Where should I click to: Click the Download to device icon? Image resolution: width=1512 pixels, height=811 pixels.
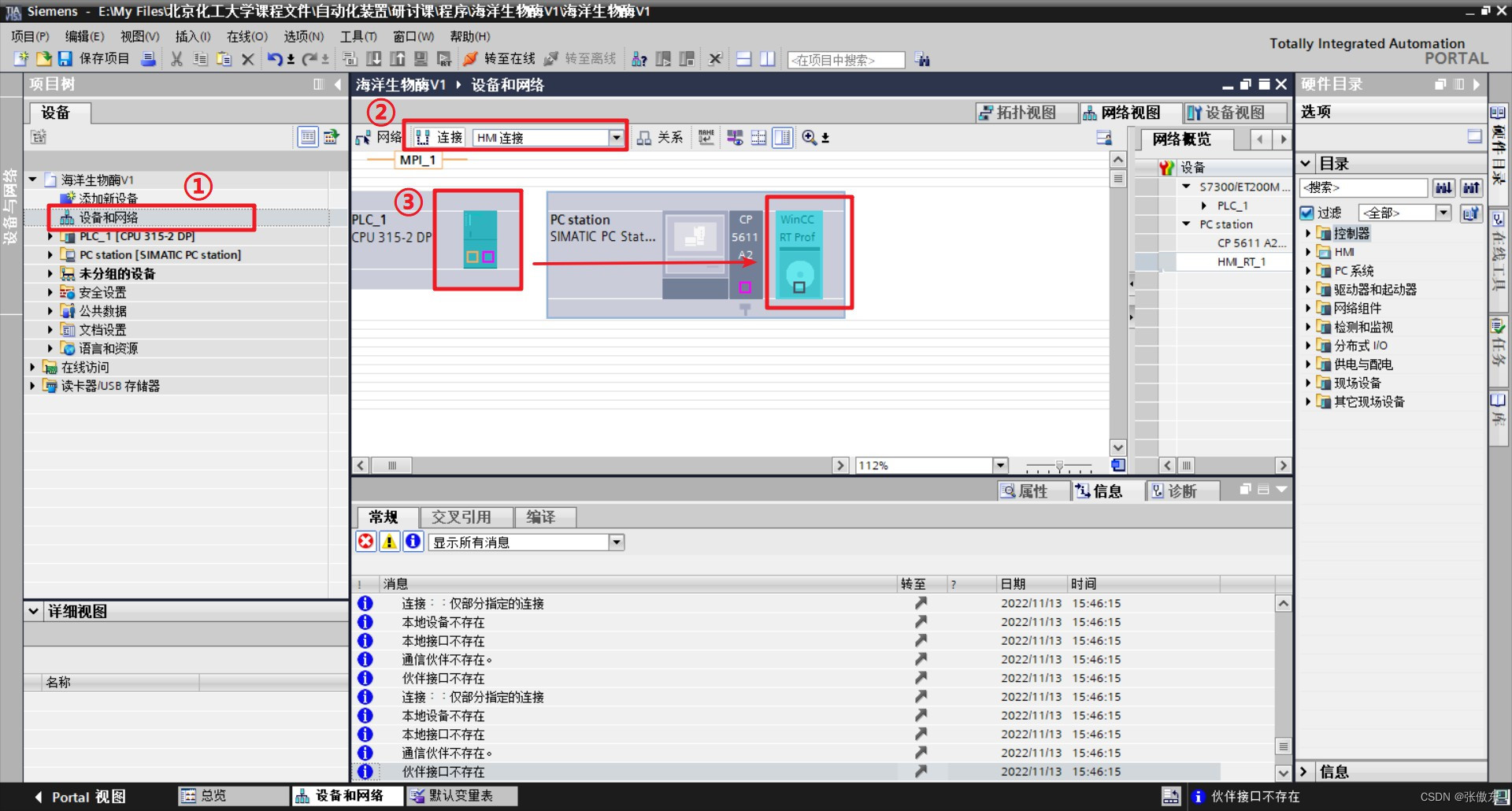point(374,59)
